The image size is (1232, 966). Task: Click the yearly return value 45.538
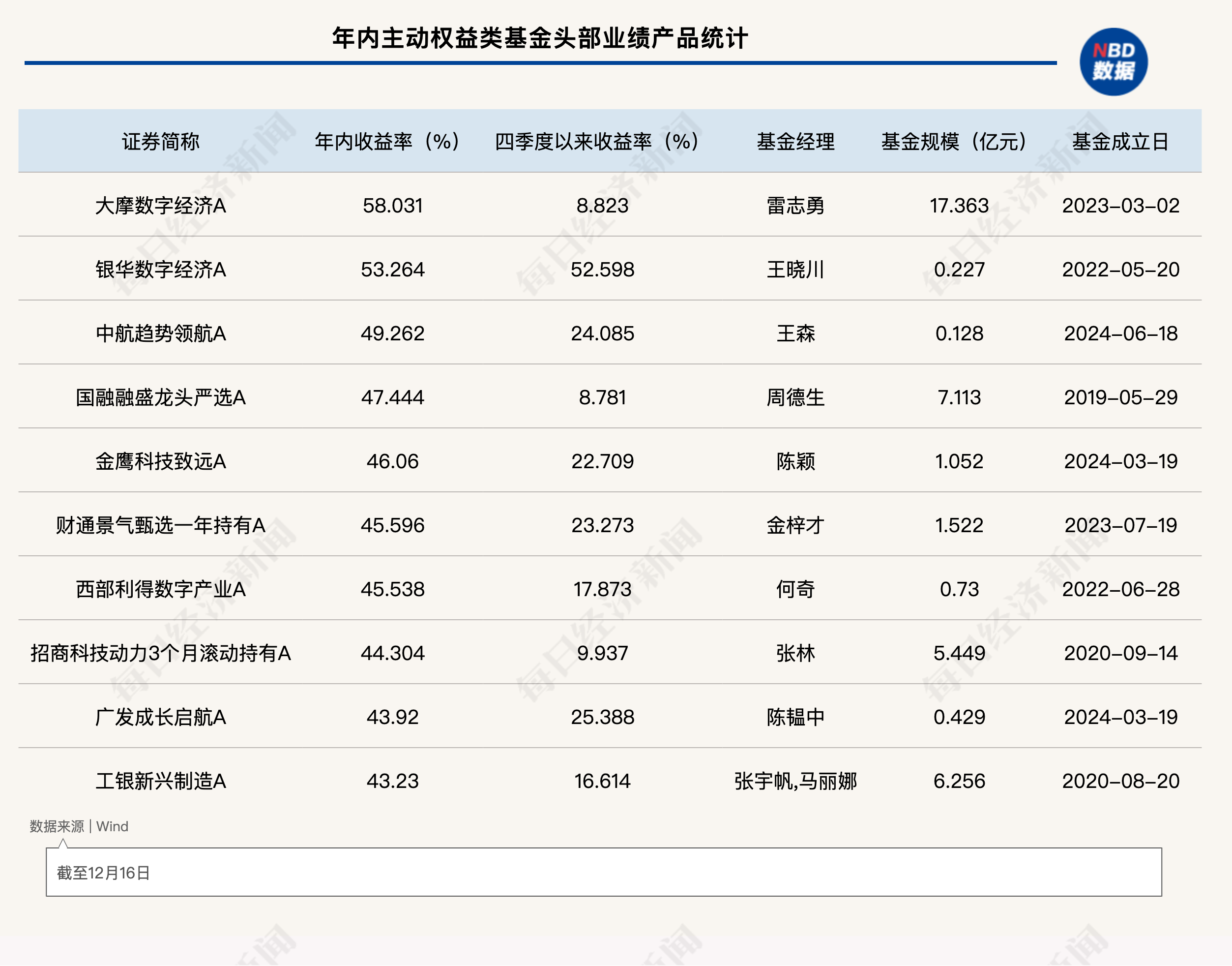(392, 589)
